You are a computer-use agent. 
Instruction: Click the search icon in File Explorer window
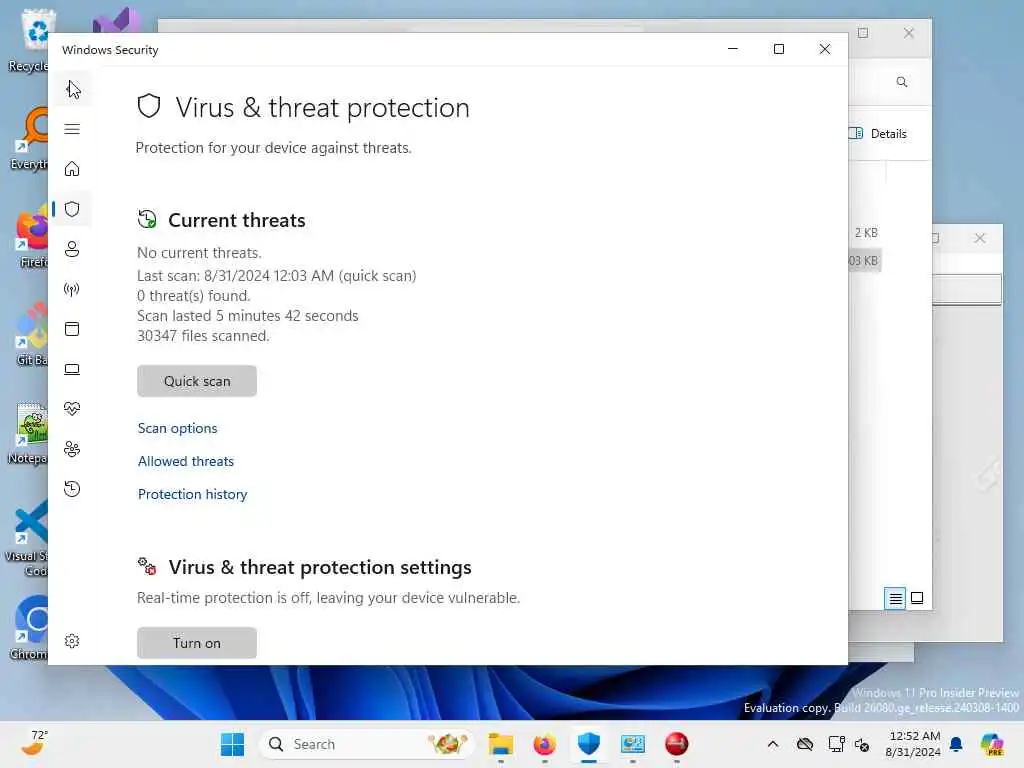pyautogui.click(x=902, y=82)
